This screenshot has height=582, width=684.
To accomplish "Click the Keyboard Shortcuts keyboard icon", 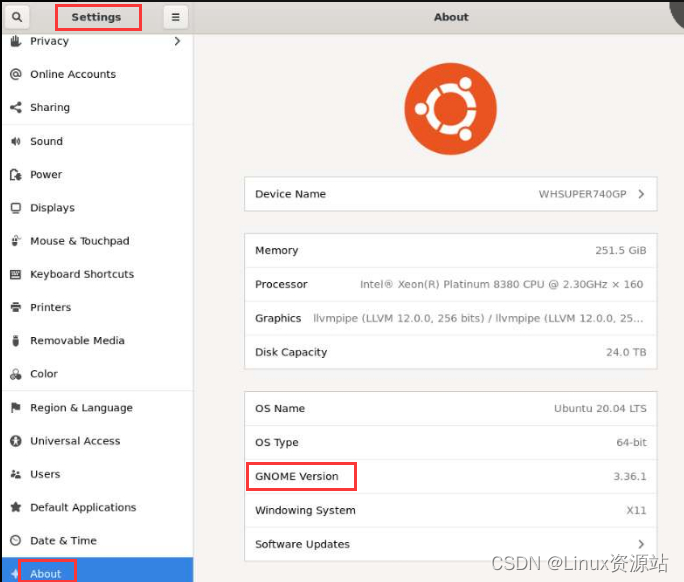I will [x=16, y=274].
